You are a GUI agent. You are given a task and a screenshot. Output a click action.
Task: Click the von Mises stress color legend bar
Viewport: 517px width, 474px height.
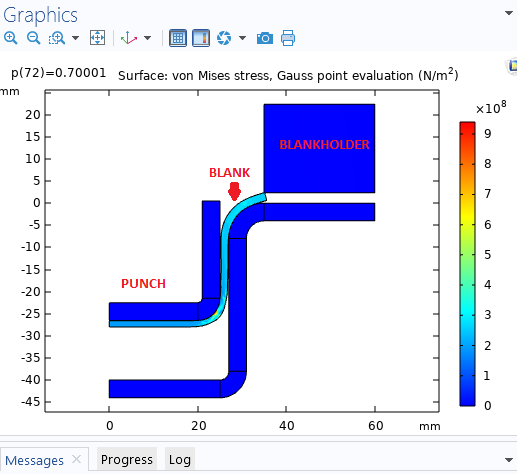point(467,264)
